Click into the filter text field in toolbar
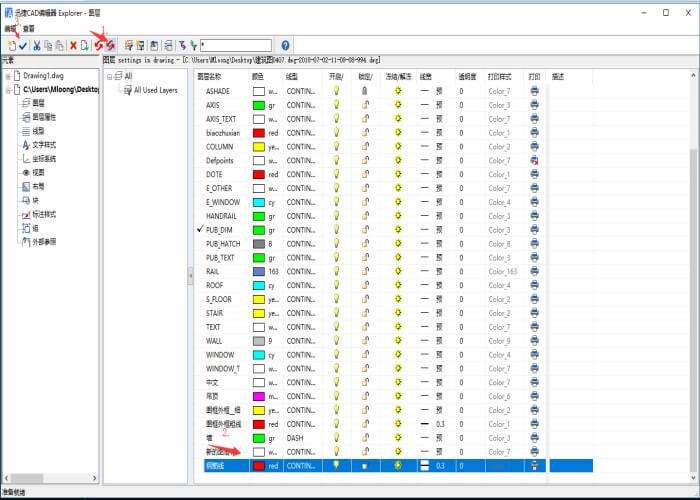This screenshot has height=500, width=700. click(236, 45)
